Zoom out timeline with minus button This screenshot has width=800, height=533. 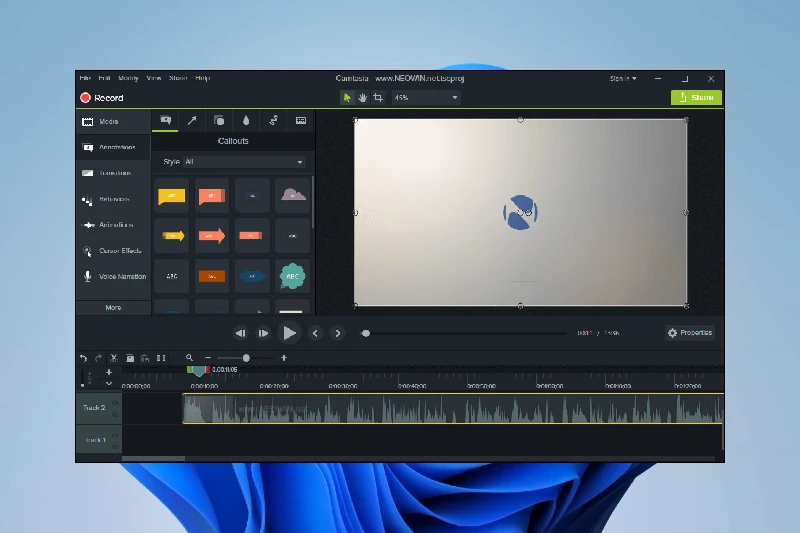click(208, 358)
